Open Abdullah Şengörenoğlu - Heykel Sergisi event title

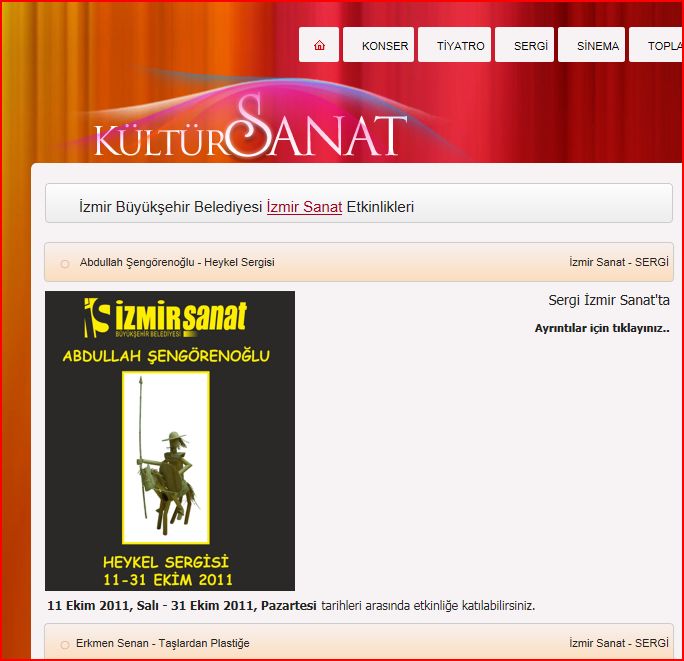click(177, 263)
